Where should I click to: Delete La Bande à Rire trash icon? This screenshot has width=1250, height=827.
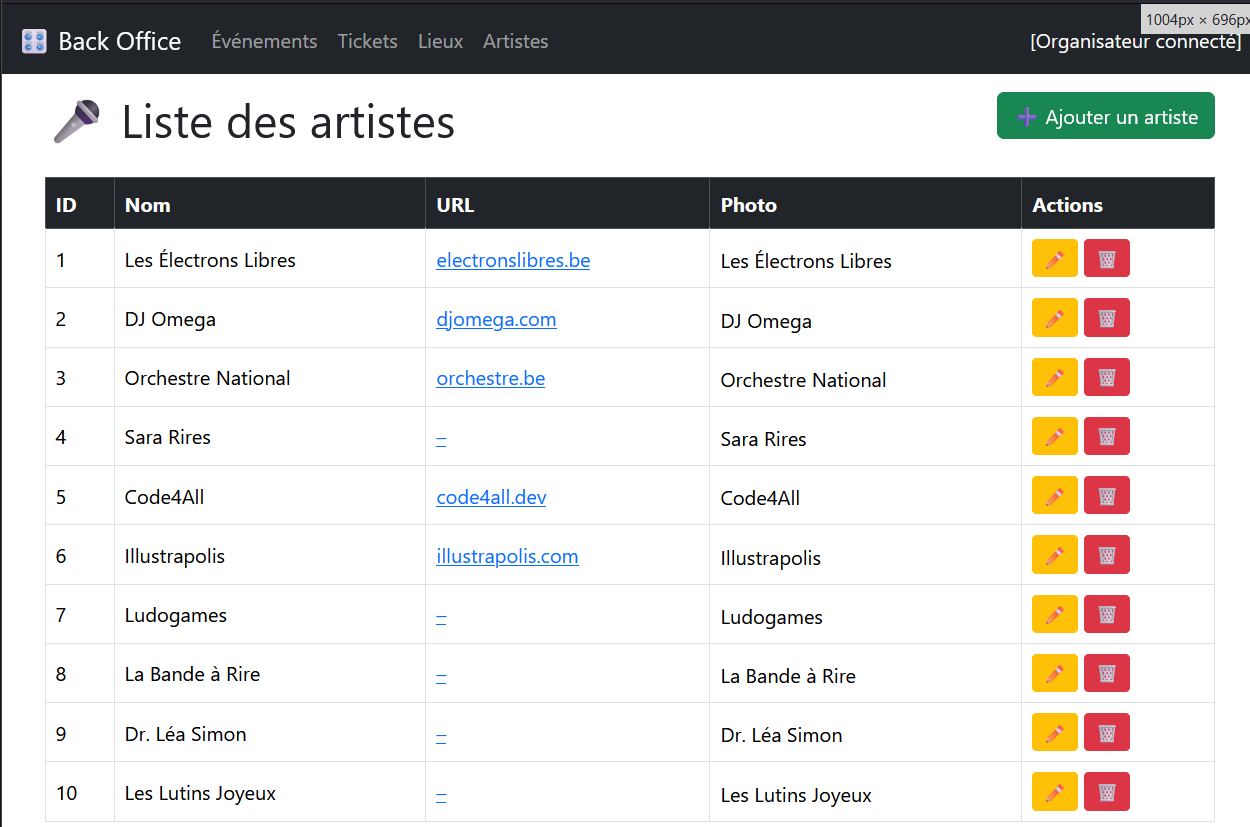point(1106,673)
